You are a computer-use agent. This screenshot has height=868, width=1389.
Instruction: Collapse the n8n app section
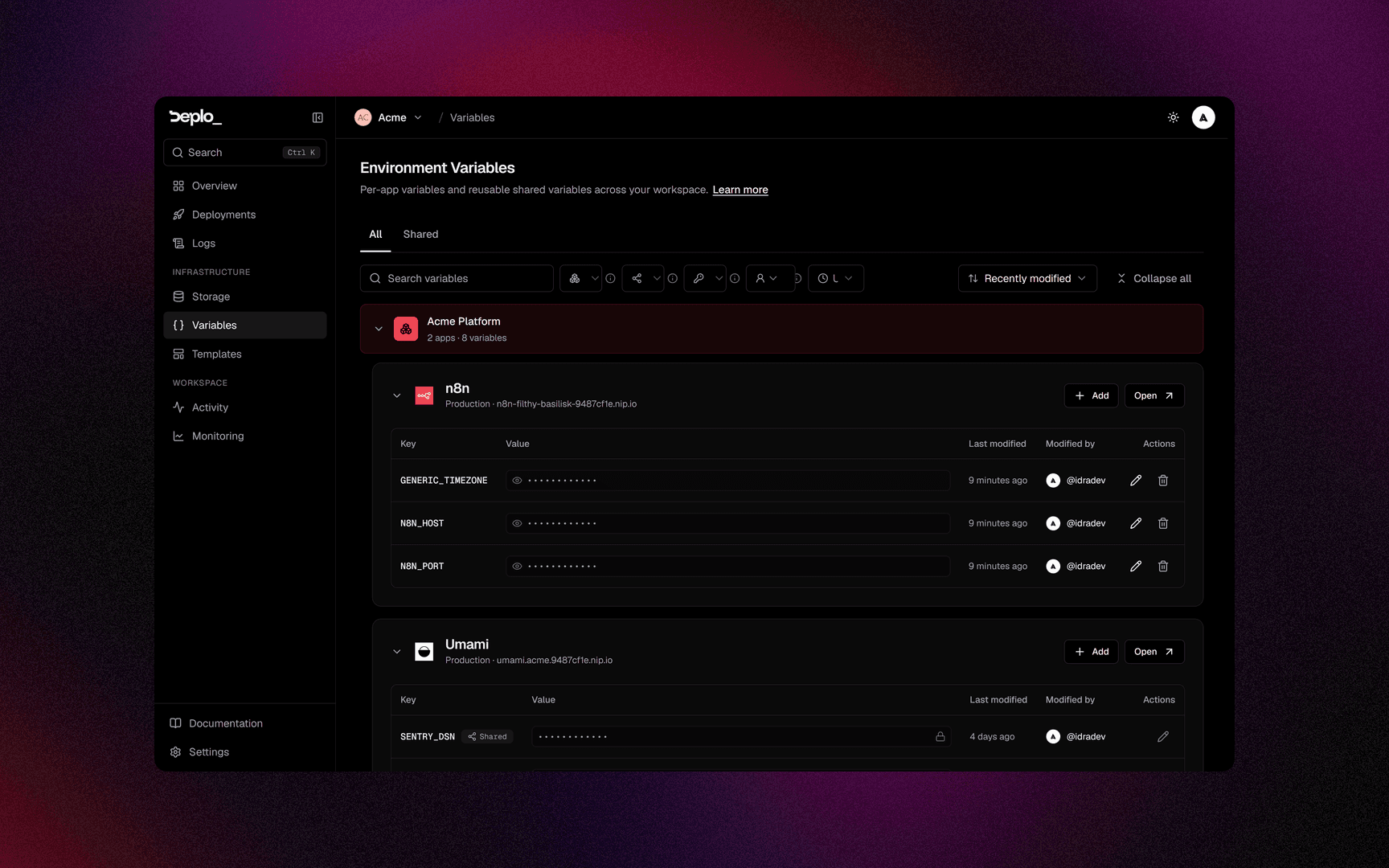pos(397,395)
